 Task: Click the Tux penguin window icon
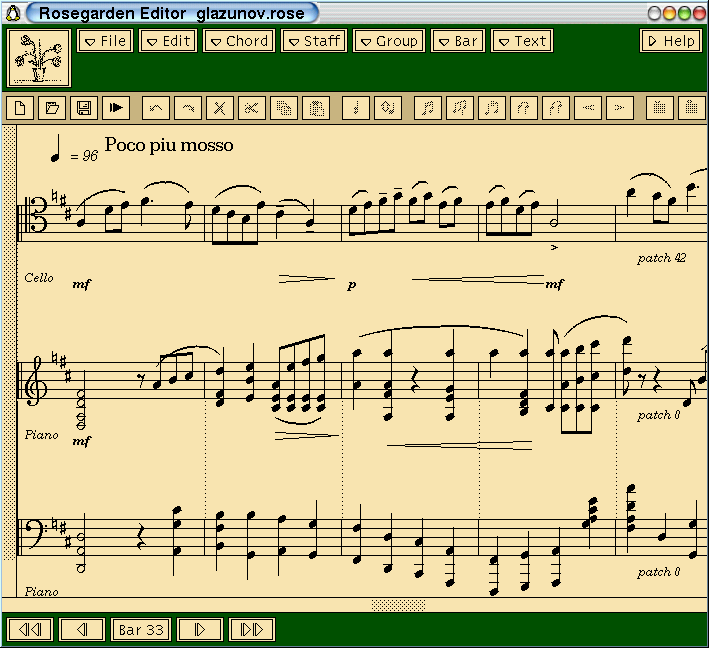click(x=13, y=13)
